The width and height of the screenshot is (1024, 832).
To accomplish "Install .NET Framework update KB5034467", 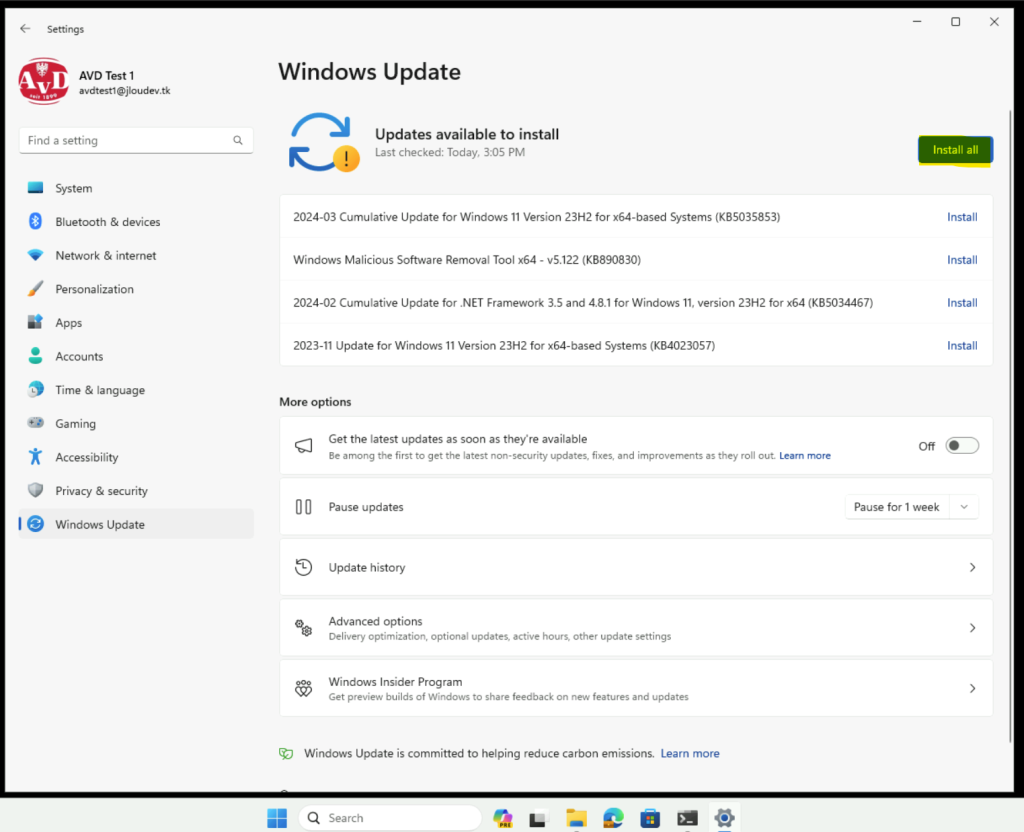I will [962, 302].
